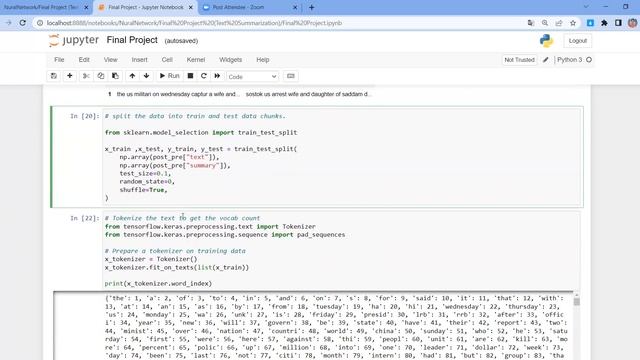Move selected cell up arrow
640x360 pixels.
(x=132, y=76)
